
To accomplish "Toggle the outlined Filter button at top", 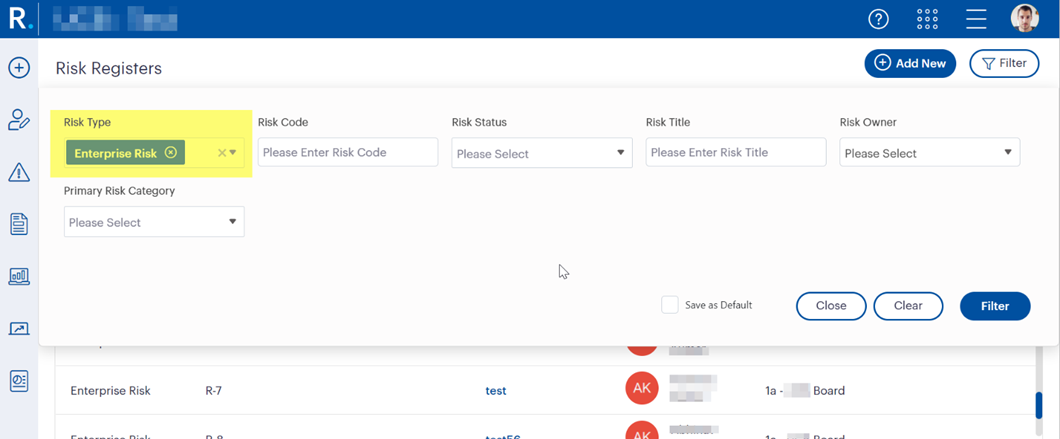I will click(1005, 64).
